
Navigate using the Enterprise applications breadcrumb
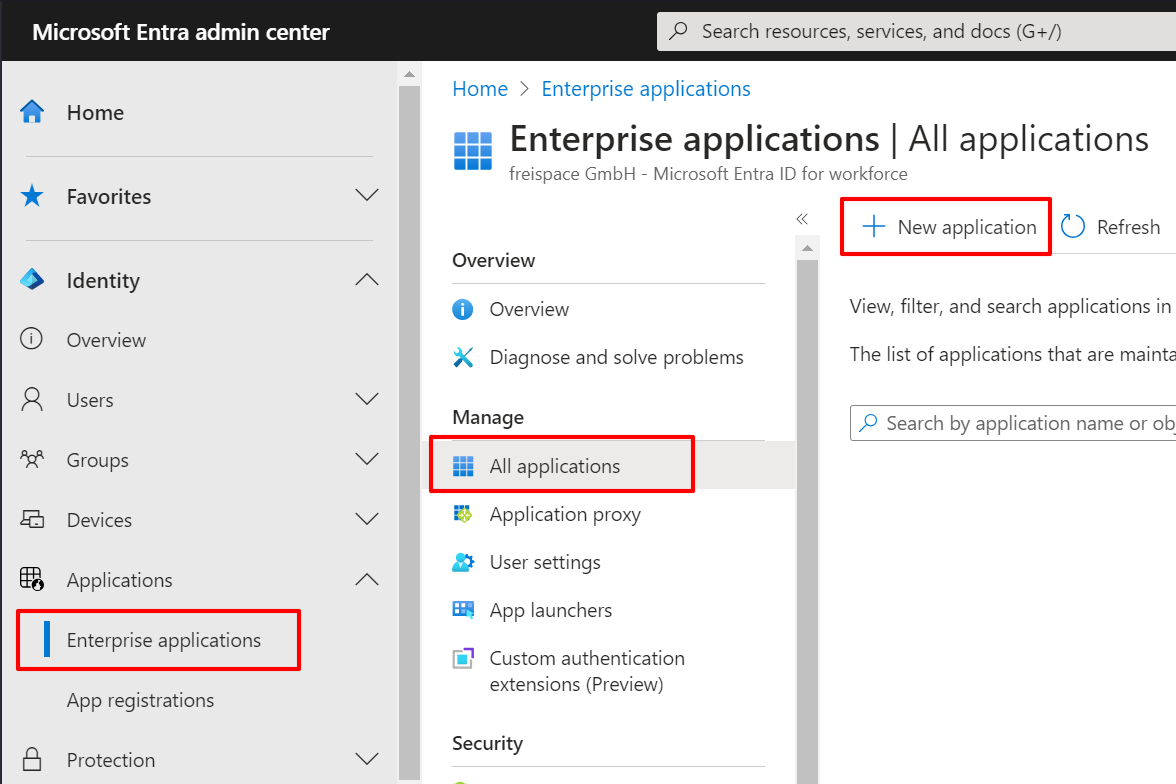(x=645, y=89)
